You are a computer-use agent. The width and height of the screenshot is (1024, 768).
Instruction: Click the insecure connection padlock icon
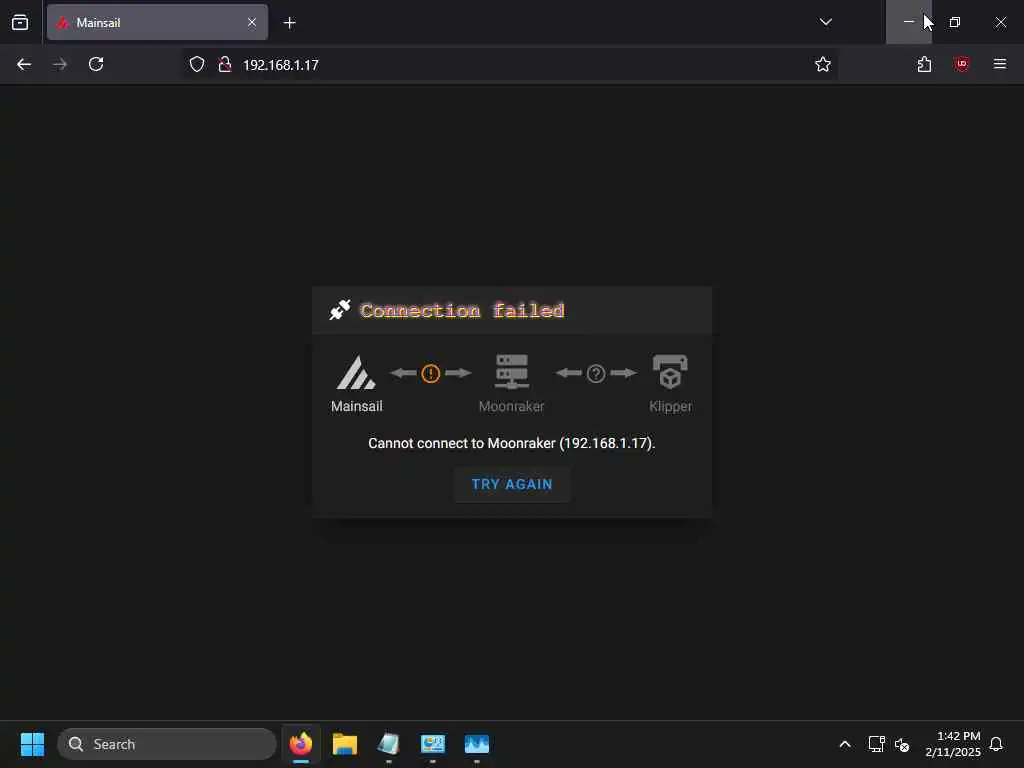click(x=225, y=64)
